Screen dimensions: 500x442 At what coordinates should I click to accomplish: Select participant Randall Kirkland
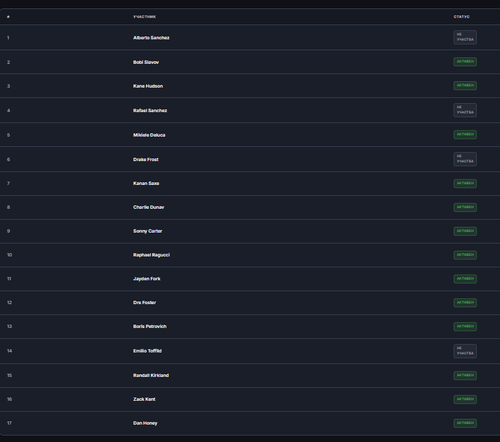click(151, 375)
